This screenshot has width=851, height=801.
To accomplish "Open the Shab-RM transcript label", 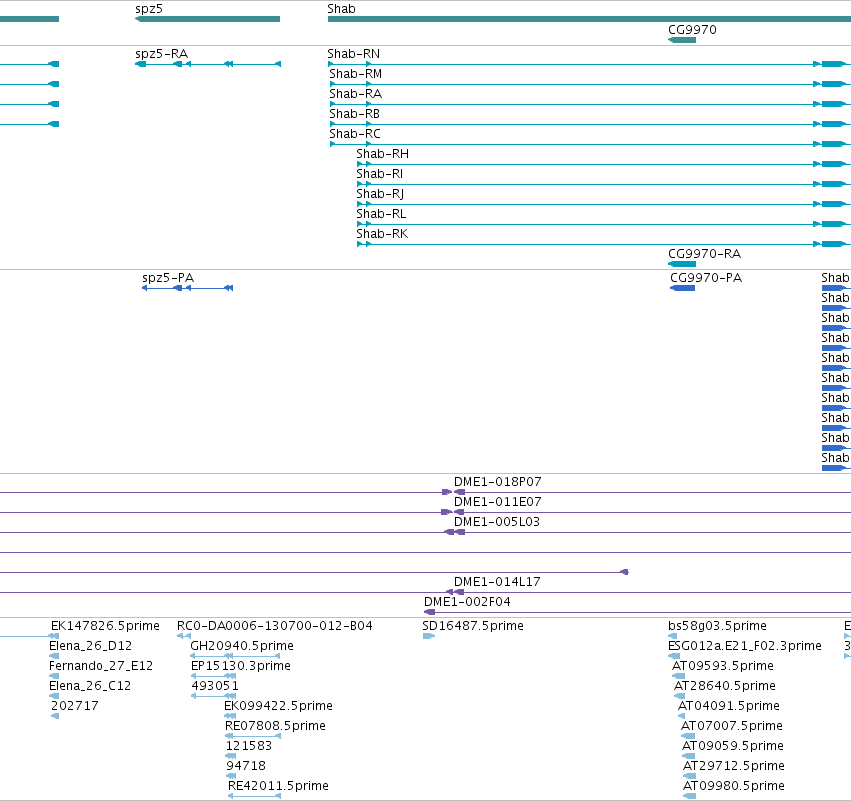I will pos(355,74).
